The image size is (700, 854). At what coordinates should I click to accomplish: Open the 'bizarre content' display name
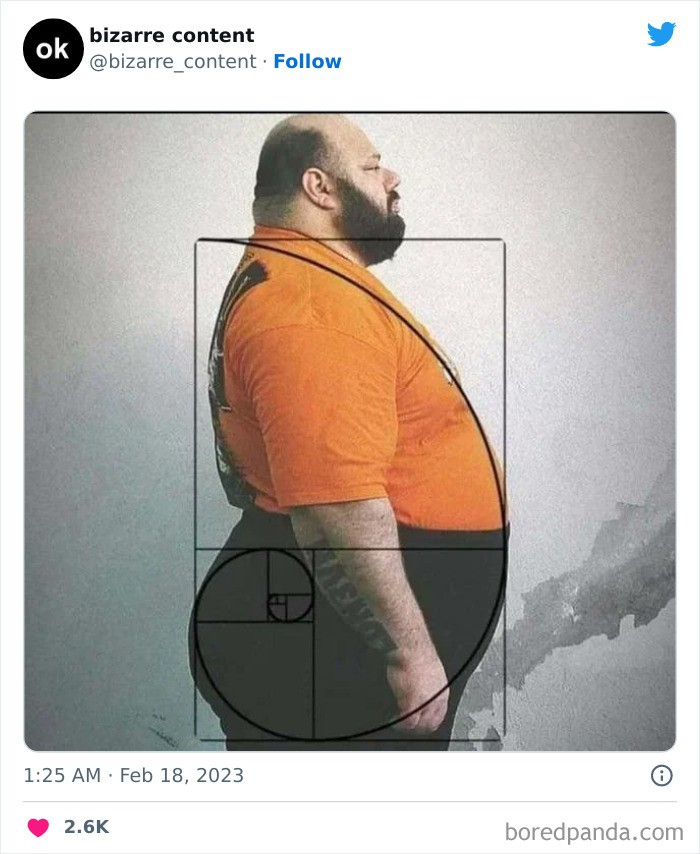[172, 35]
